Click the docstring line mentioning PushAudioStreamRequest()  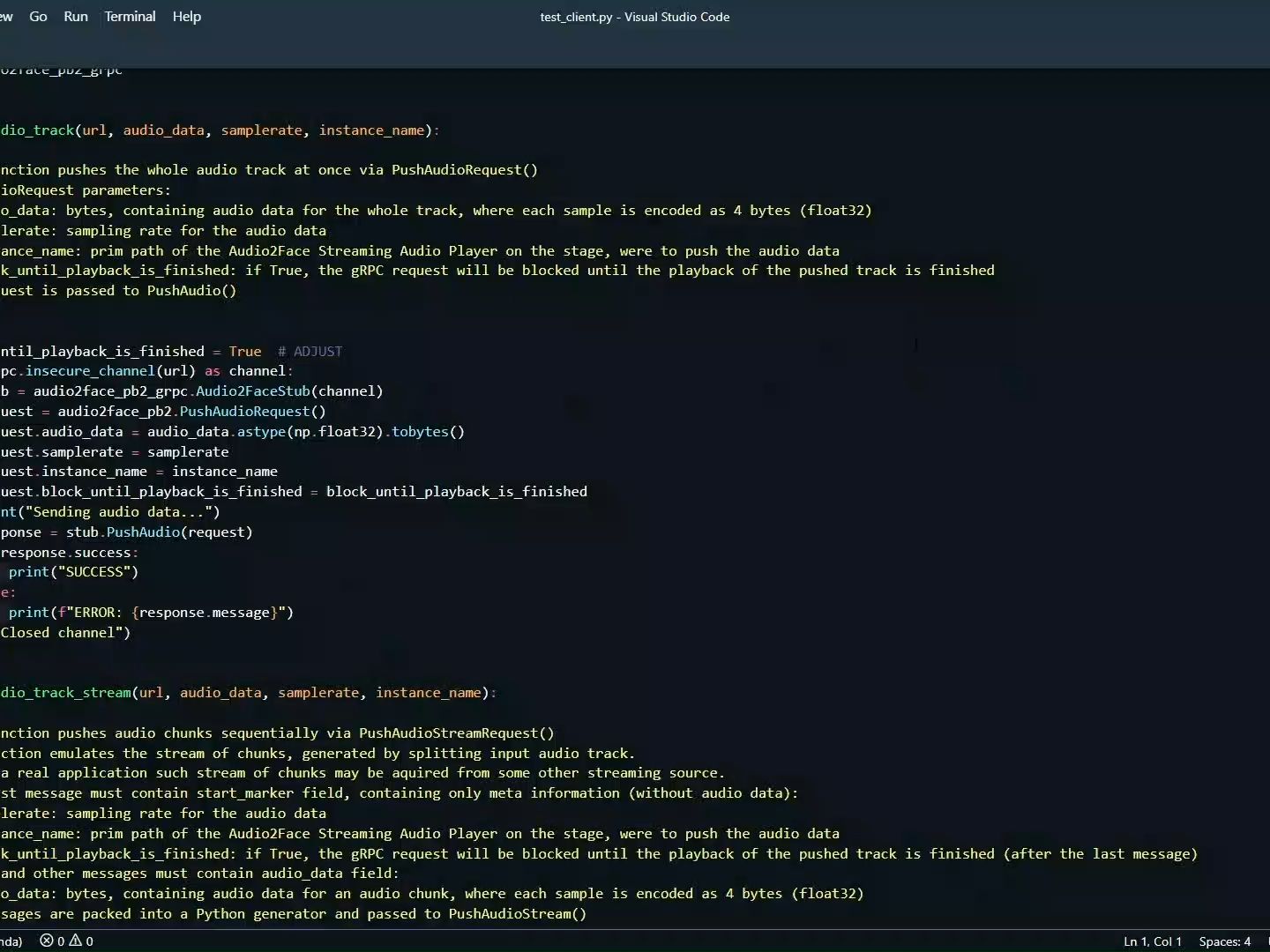coord(277,733)
